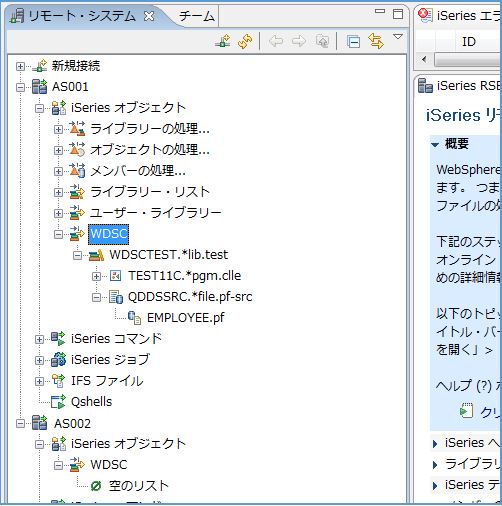Expand IFS ファイル node
This screenshot has height=506, width=502.
[39, 381]
